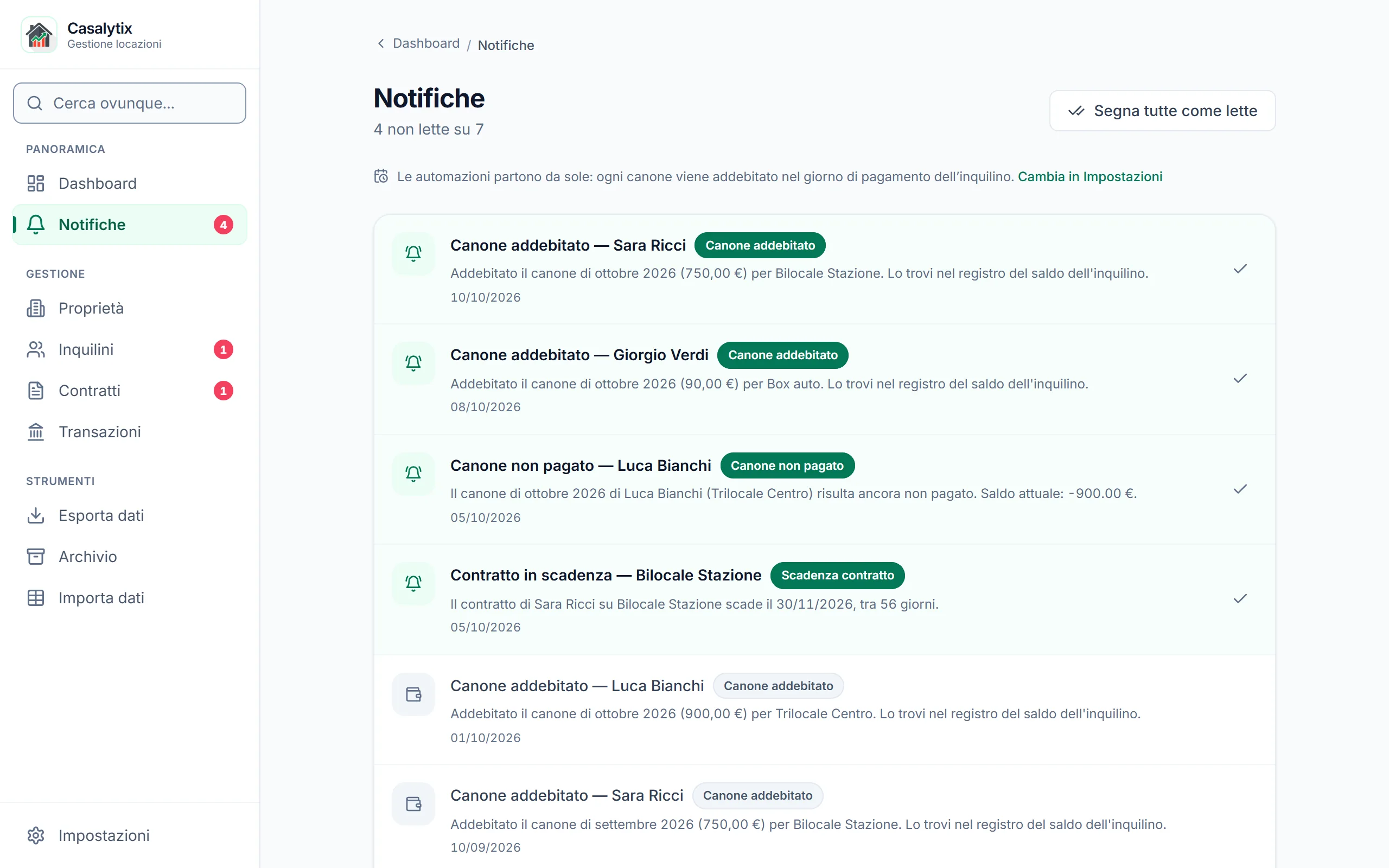The height and width of the screenshot is (868, 1389).
Task: Click Dashboard breadcrumb link
Action: point(426,43)
